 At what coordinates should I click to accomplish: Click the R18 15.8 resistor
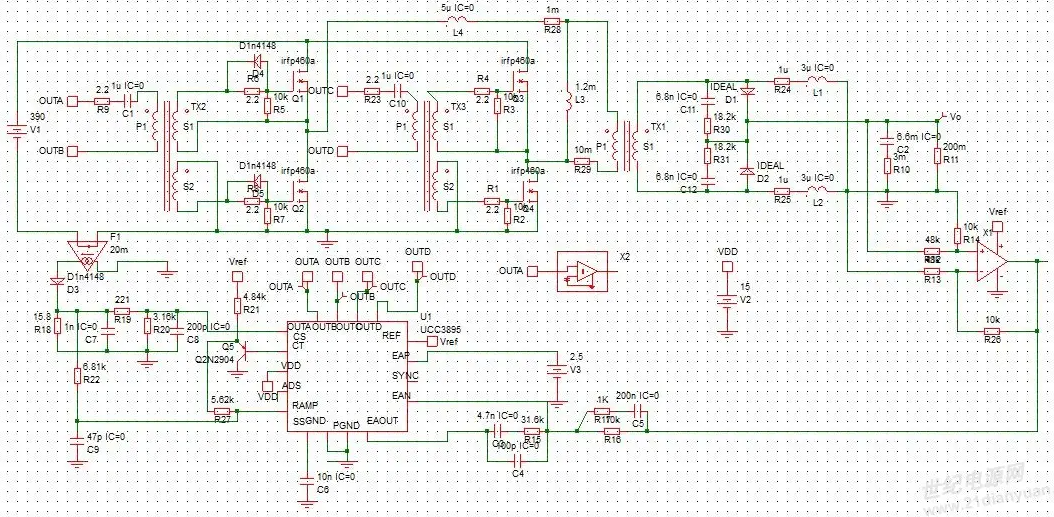(58, 326)
